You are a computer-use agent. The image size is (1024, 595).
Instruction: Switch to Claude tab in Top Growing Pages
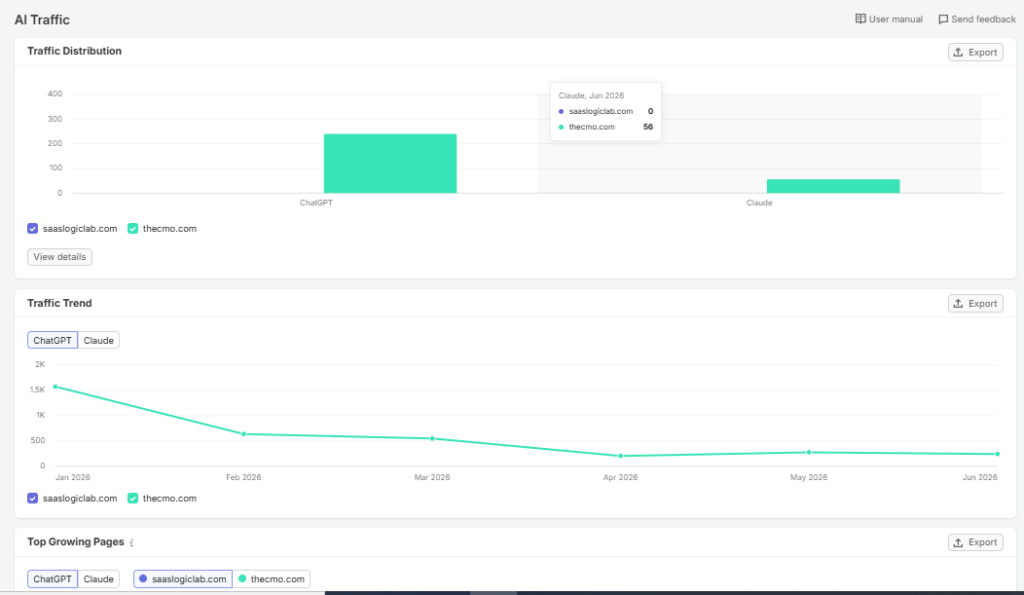(99, 579)
